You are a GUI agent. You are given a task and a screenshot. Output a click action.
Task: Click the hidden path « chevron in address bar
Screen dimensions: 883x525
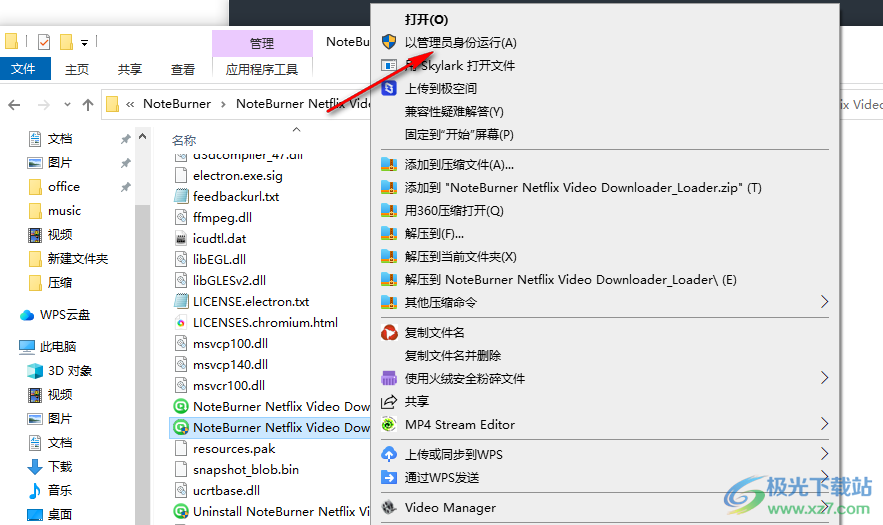(130, 104)
